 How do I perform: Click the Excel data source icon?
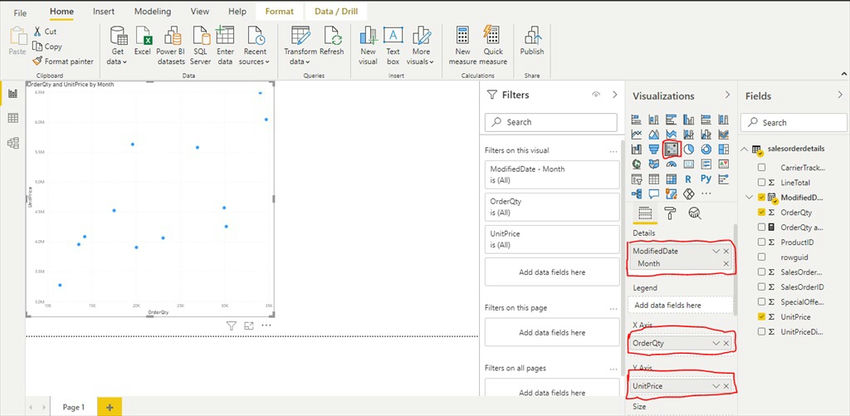tap(142, 41)
